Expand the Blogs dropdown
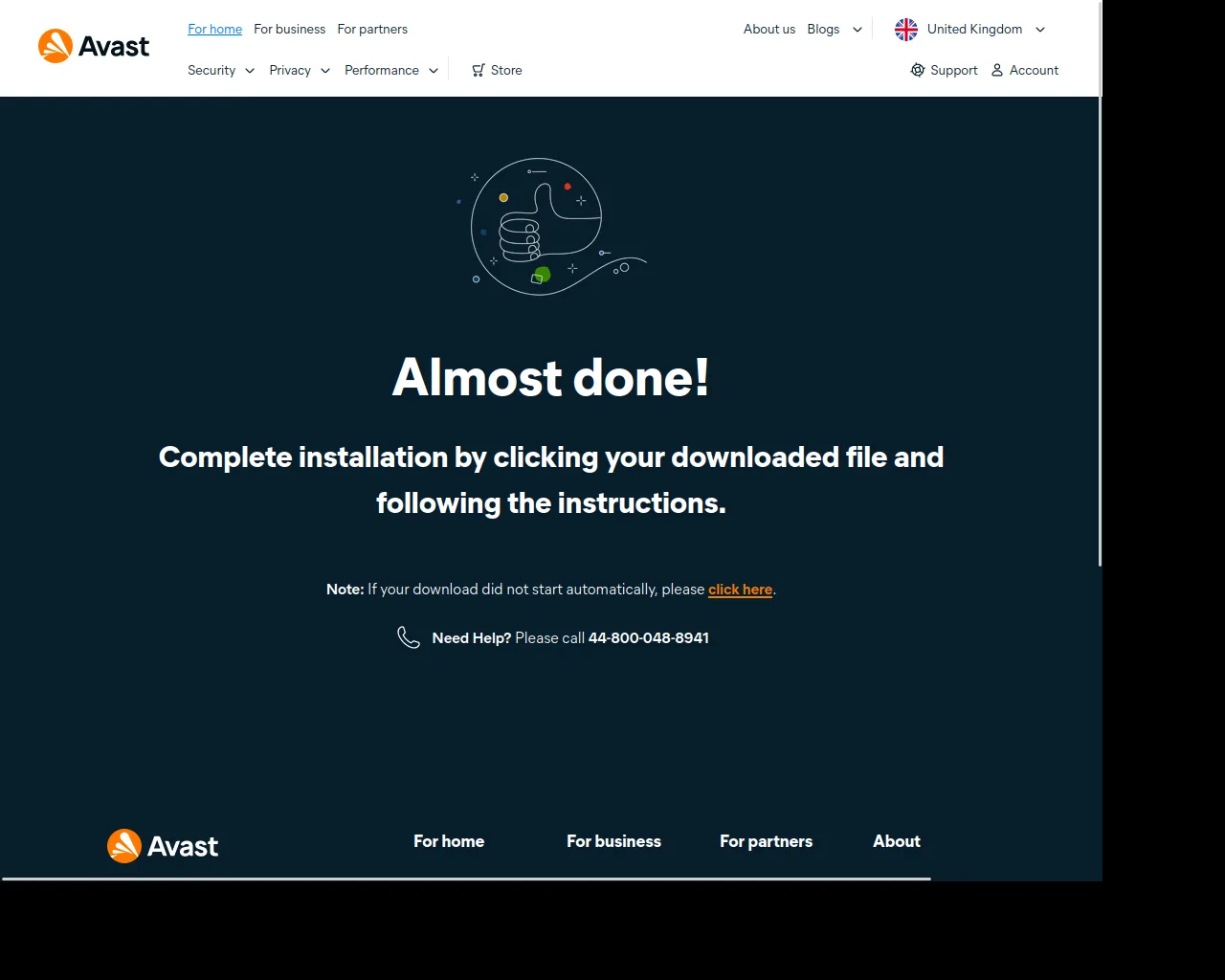The width and height of the screenshot is (1225, 980). (x=835, y=29)
